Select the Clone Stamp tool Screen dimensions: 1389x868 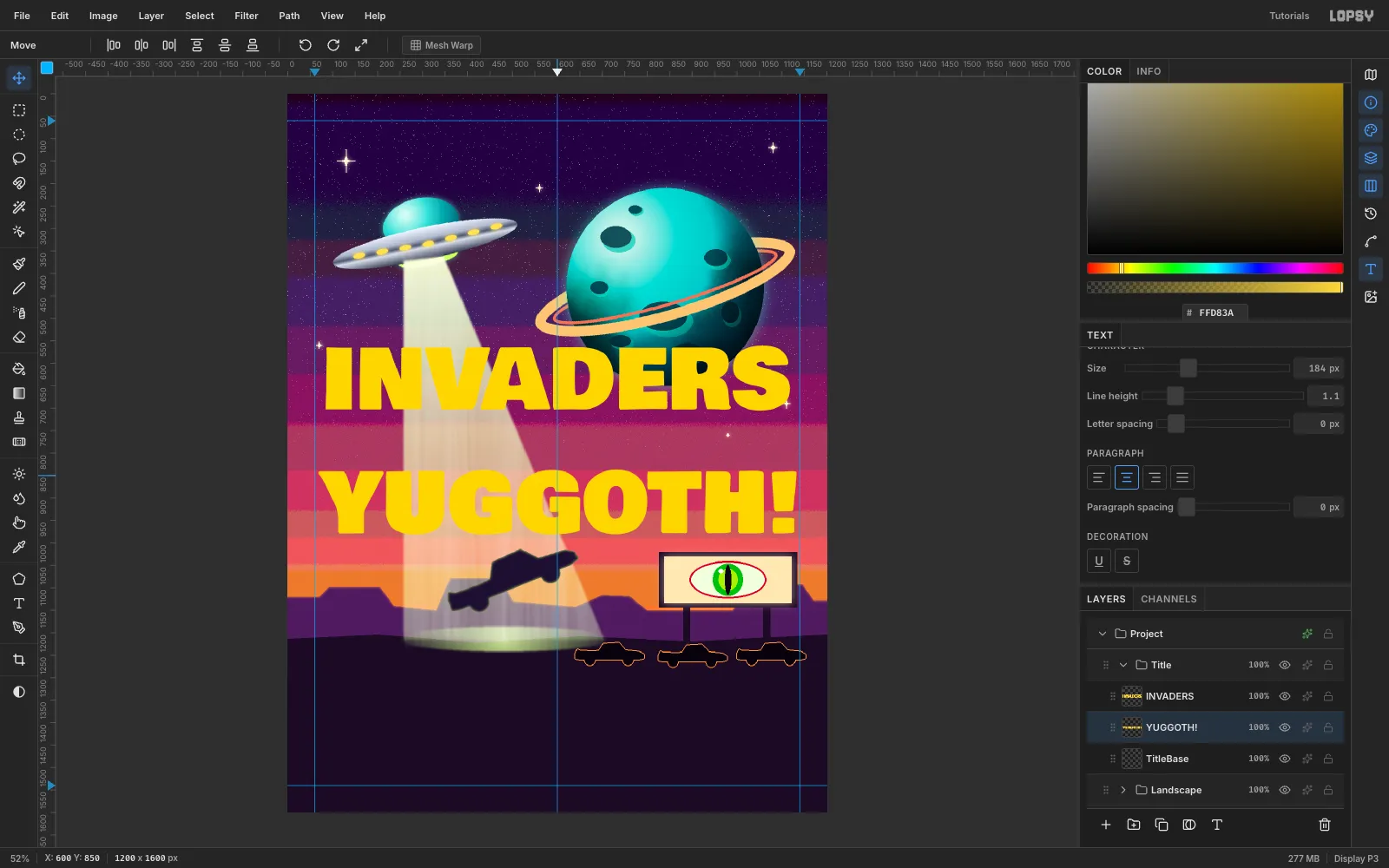[x=19, y=418]
